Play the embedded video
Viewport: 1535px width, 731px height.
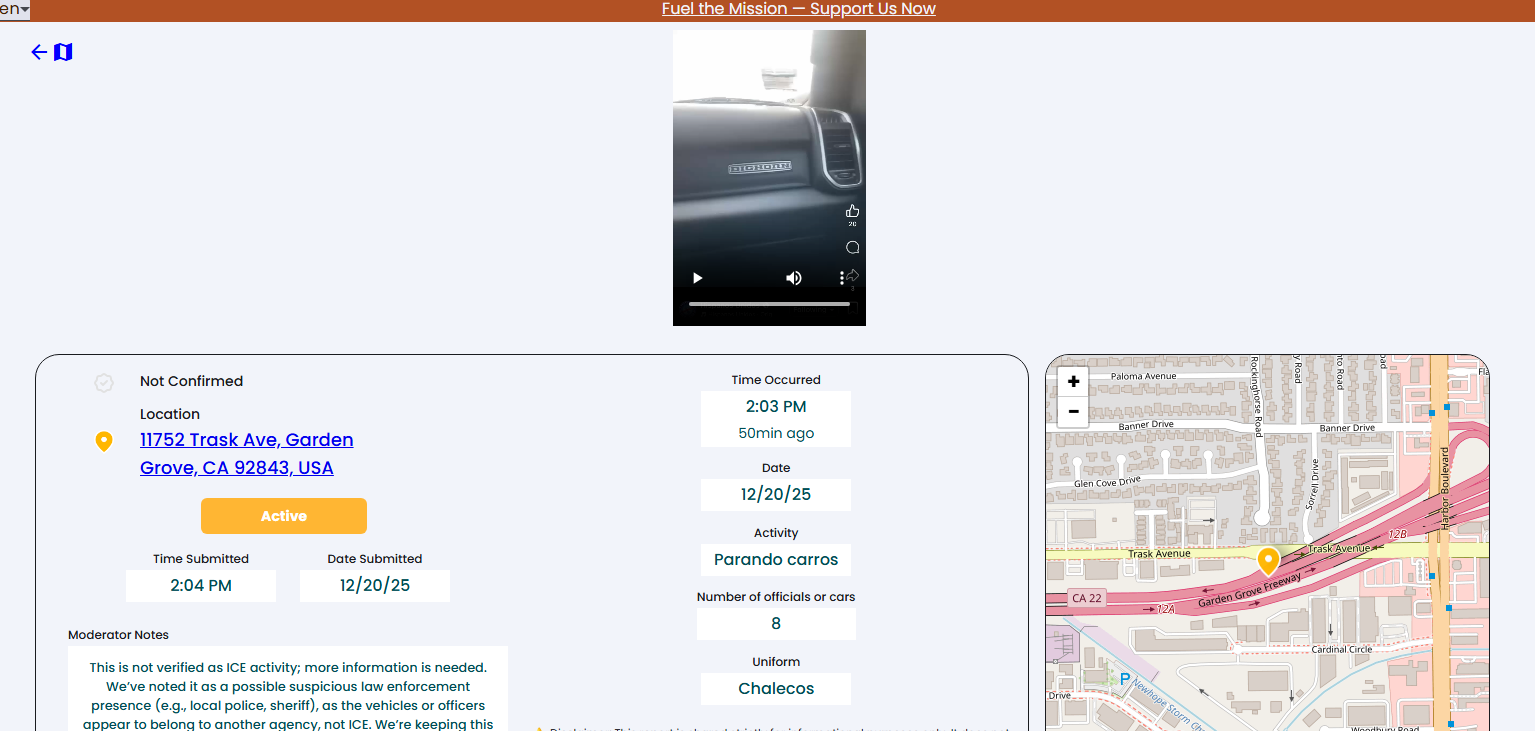coord(698,278)
